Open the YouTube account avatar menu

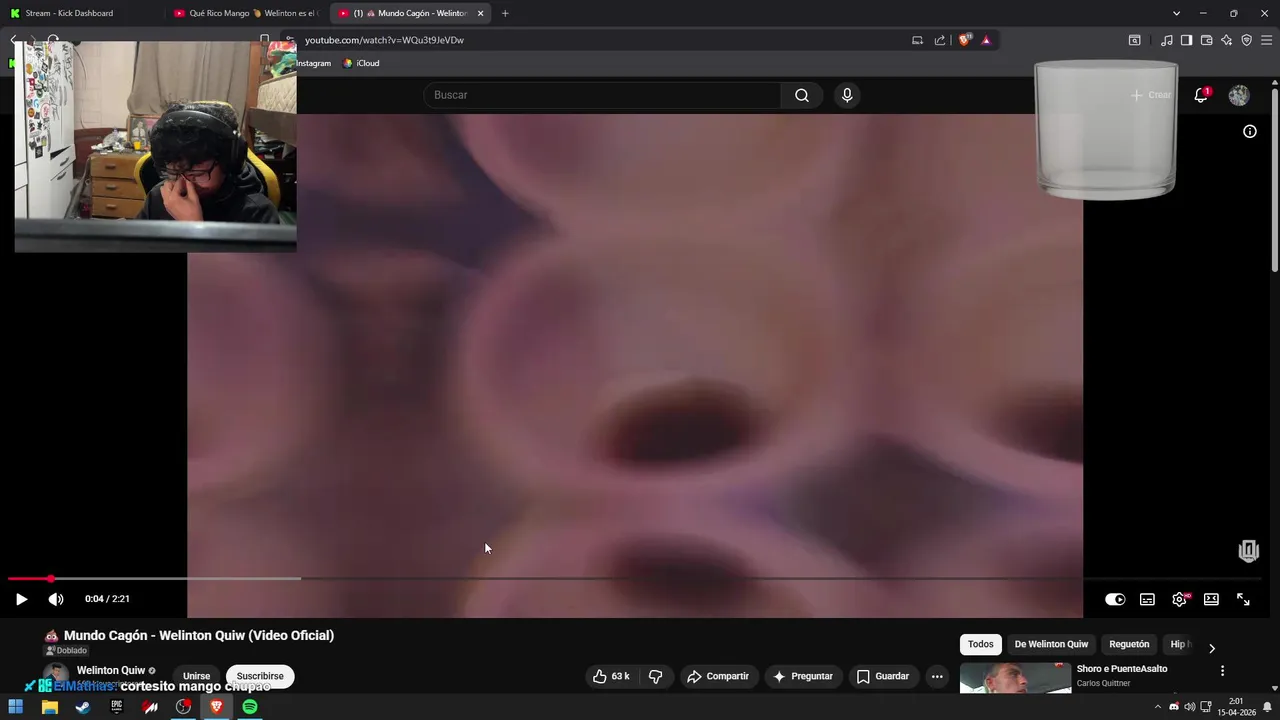click(1239, 95)
